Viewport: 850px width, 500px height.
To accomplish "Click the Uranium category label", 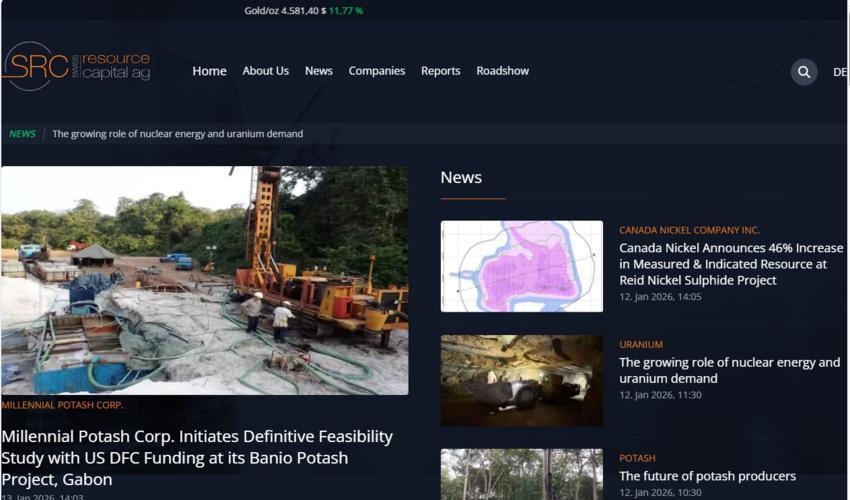I will [x=640, y=344].
